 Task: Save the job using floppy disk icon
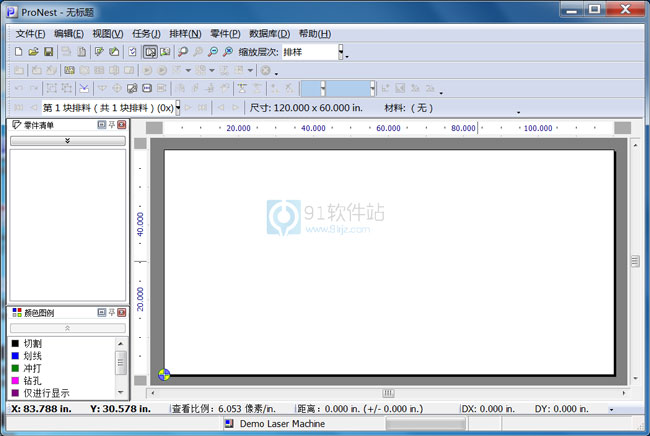(x=49, y=52)
